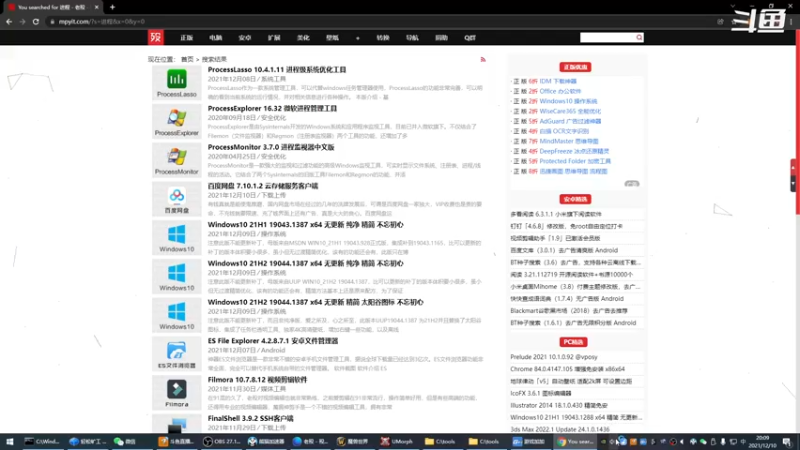Viewport: 800px width, 450px height.
Task: Go back with browser back arrow
Action: point(9,22)
